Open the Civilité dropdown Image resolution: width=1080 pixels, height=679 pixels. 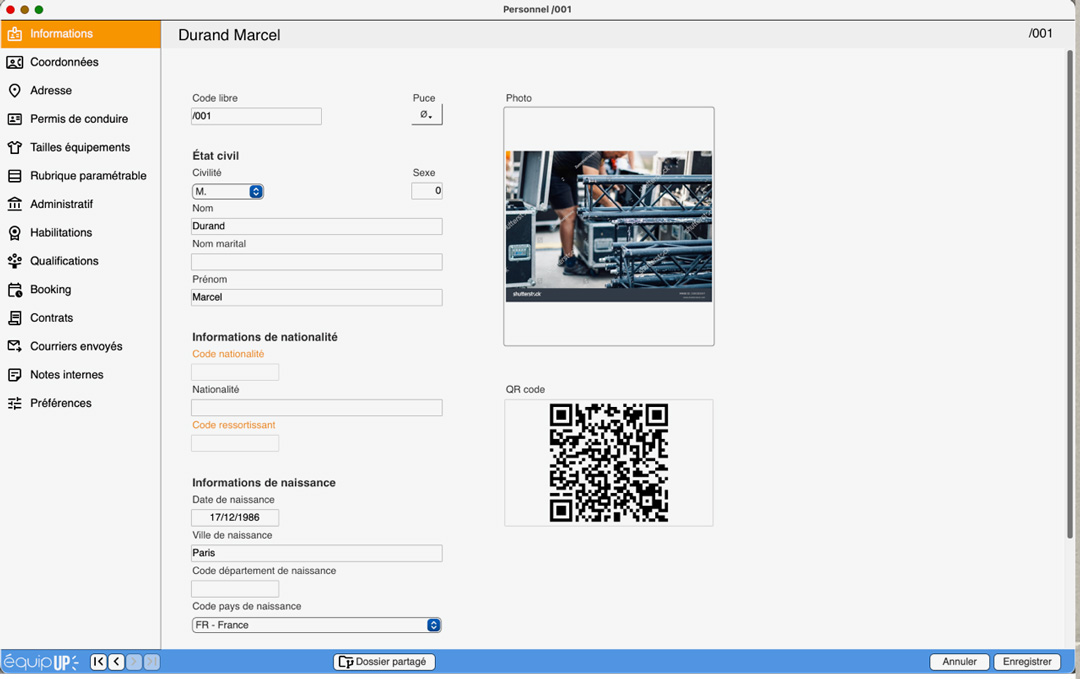pos(228,191)
